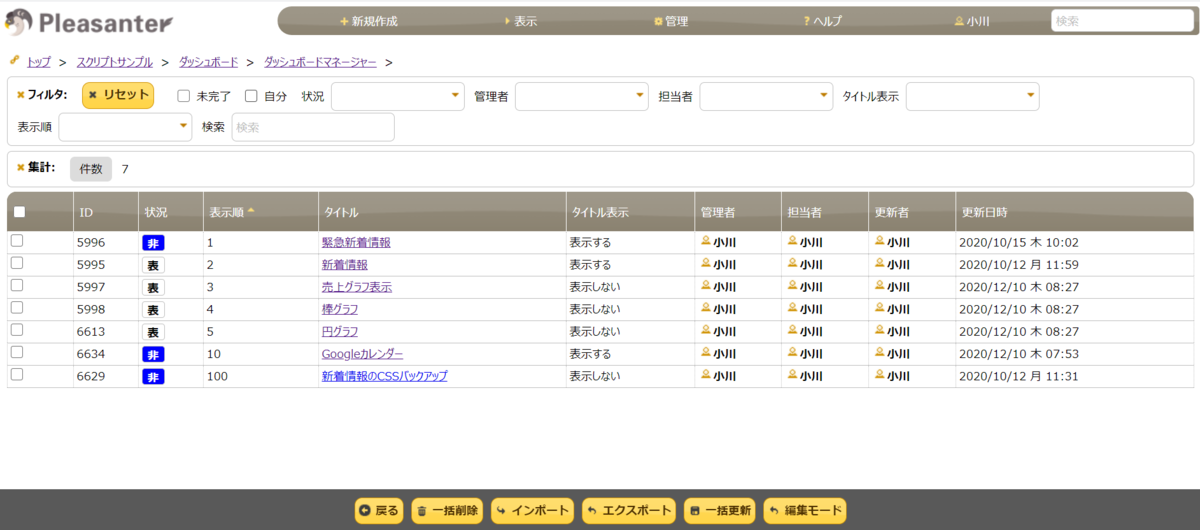Screen dimensions: 1200x530
Task: Open the 表示順 filter dropdown
Action: coord(125,127)
